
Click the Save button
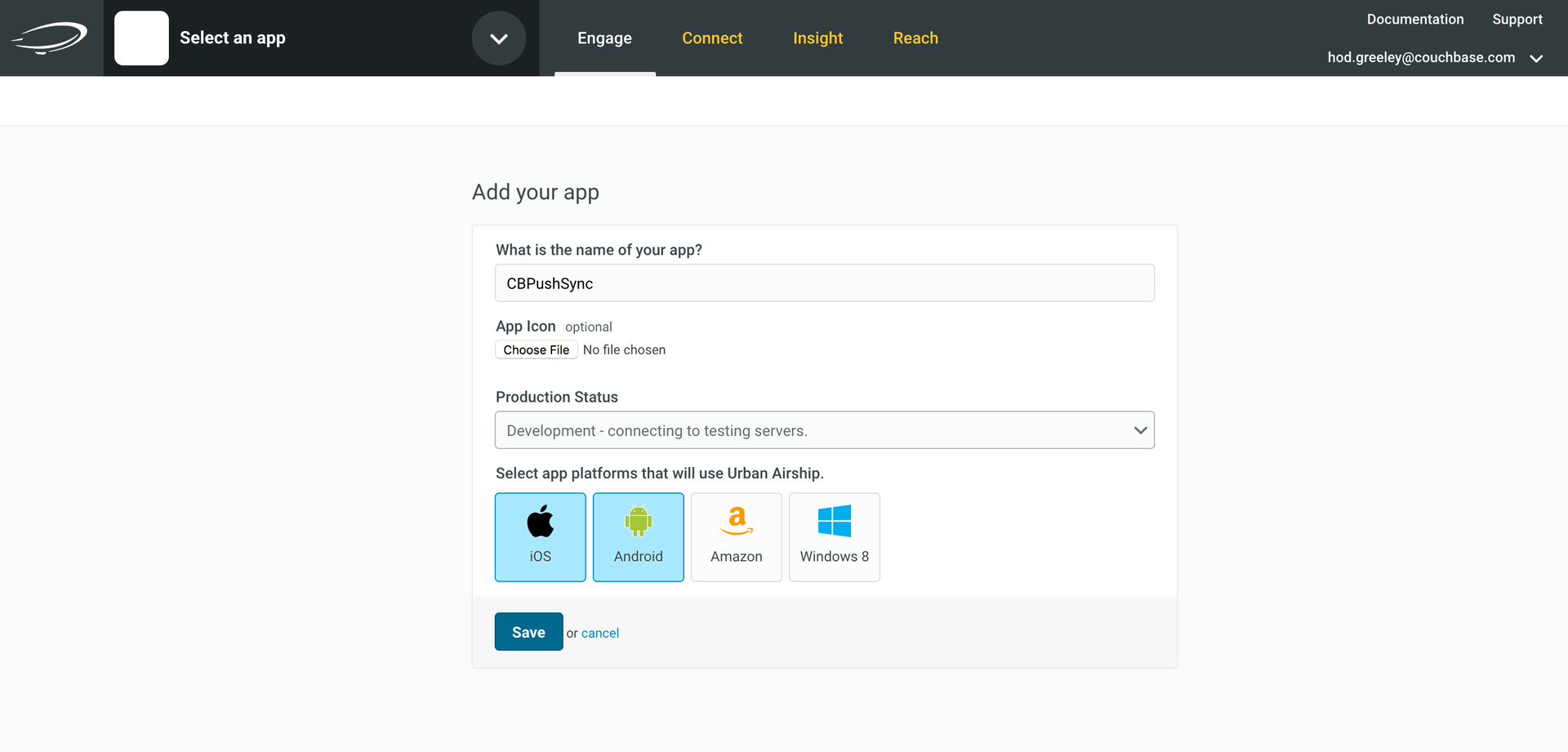click(x=528, y=631)
